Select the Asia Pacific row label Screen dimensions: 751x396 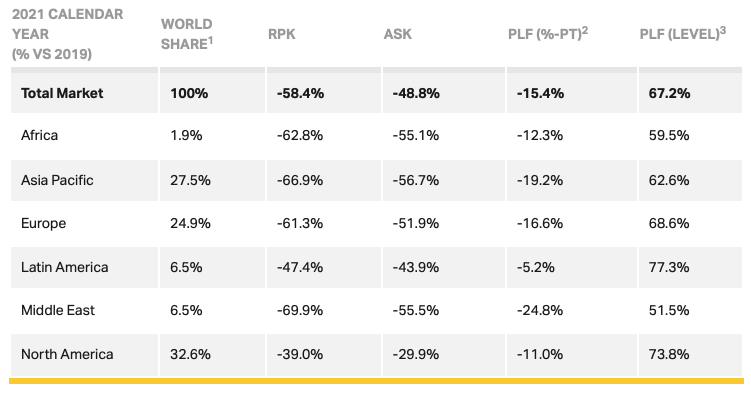pyautogui.click(x=57, y=180)
